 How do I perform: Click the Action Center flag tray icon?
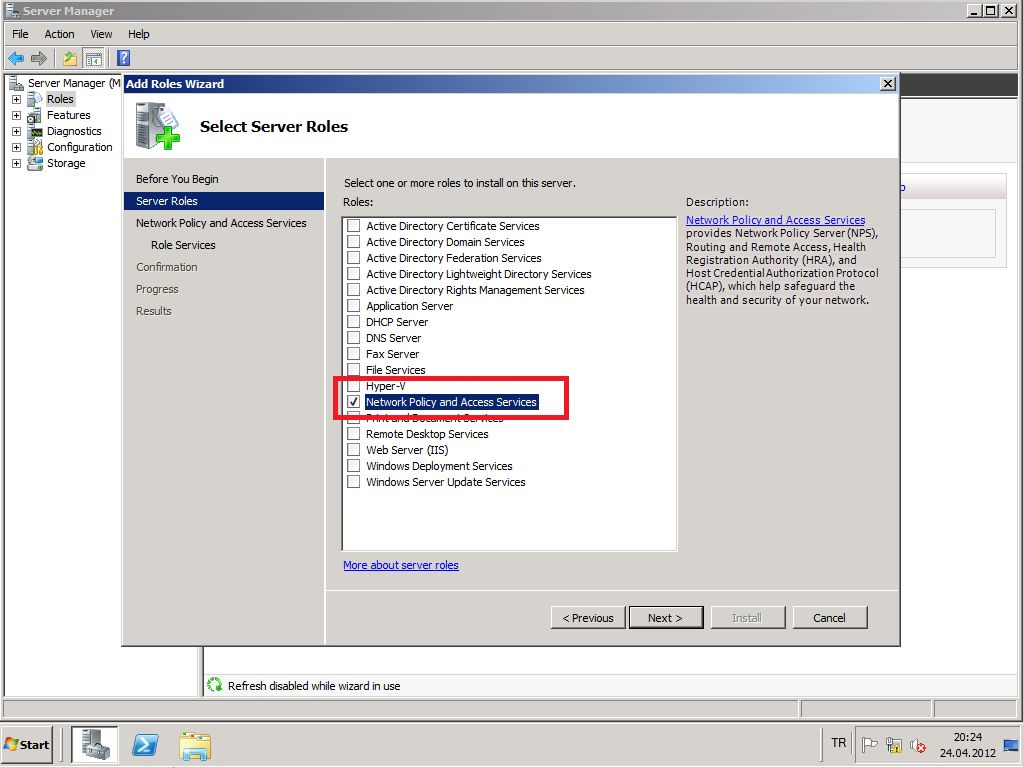[x=870, y=745]
